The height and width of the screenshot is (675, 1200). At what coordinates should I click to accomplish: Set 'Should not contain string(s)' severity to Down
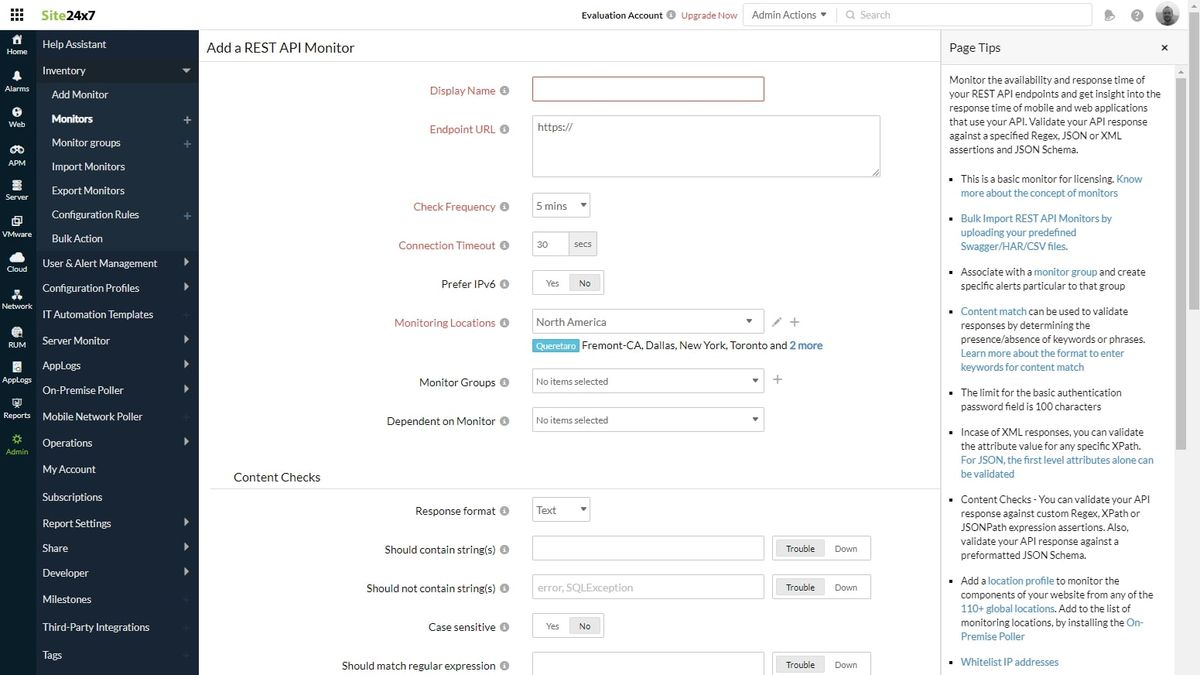(x=846, y=587)
